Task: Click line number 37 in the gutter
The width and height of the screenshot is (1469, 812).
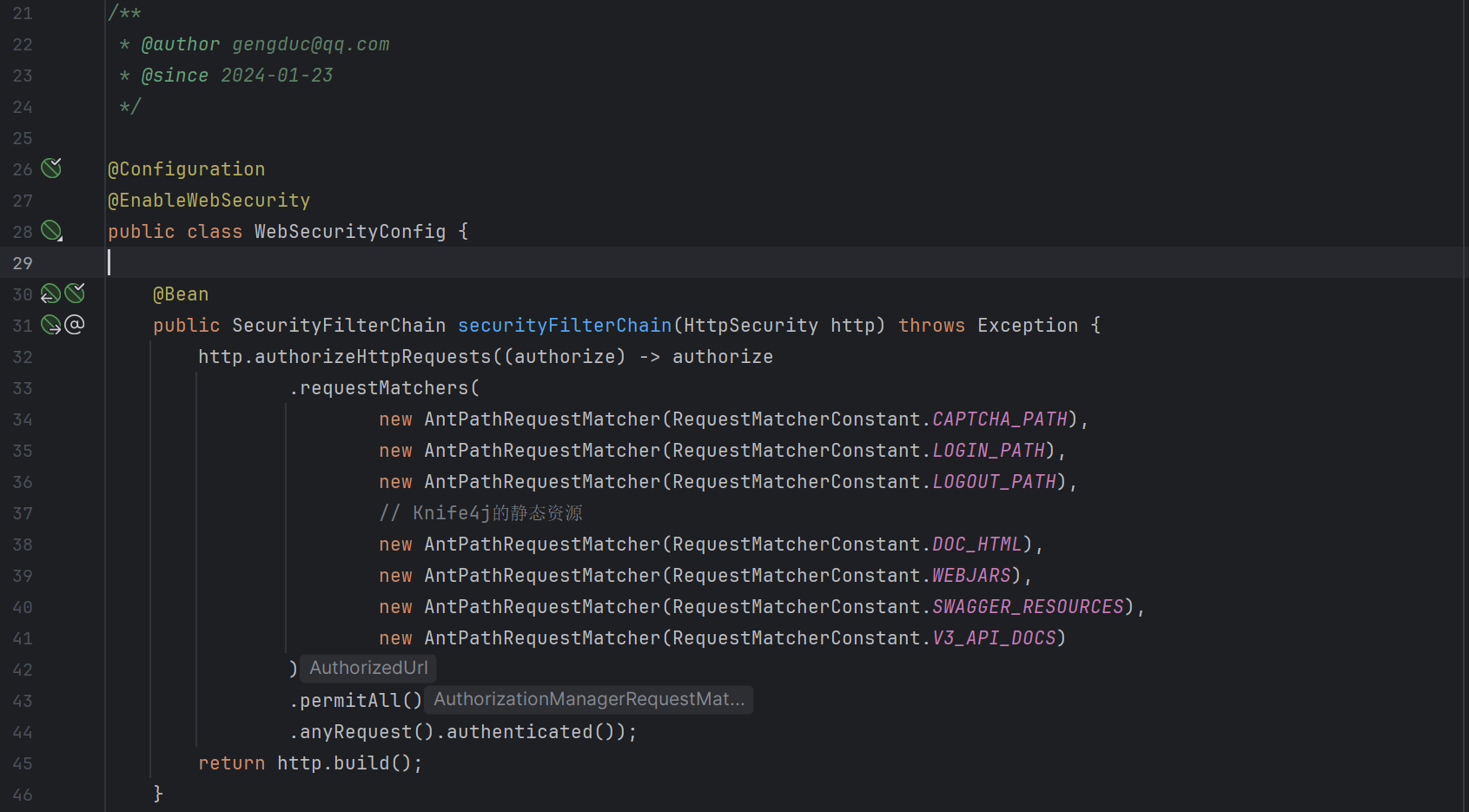Action: point(23,512)
